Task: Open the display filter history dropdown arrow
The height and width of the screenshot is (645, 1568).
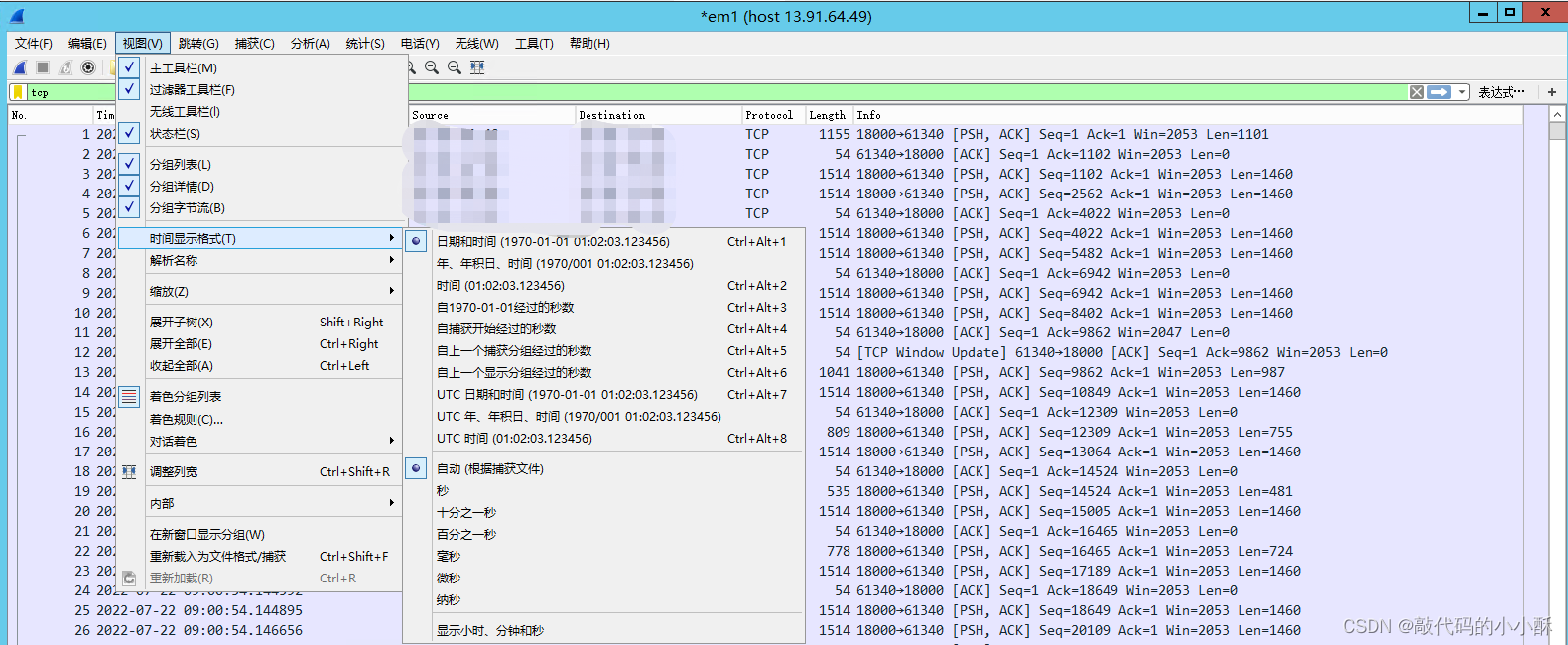Action: coord(1461,92)
